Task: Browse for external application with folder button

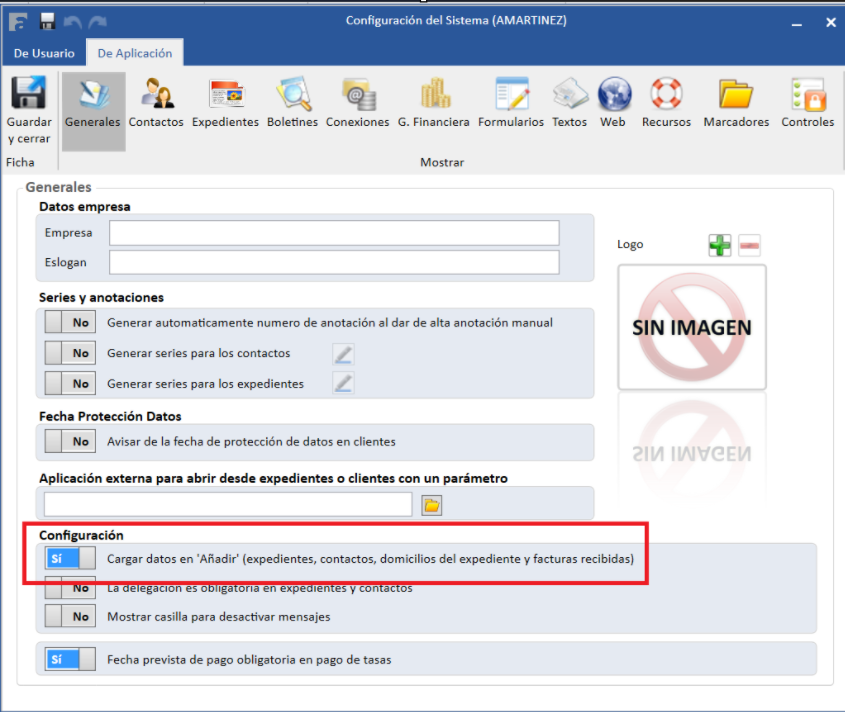Action: click(x=431, y=505)
